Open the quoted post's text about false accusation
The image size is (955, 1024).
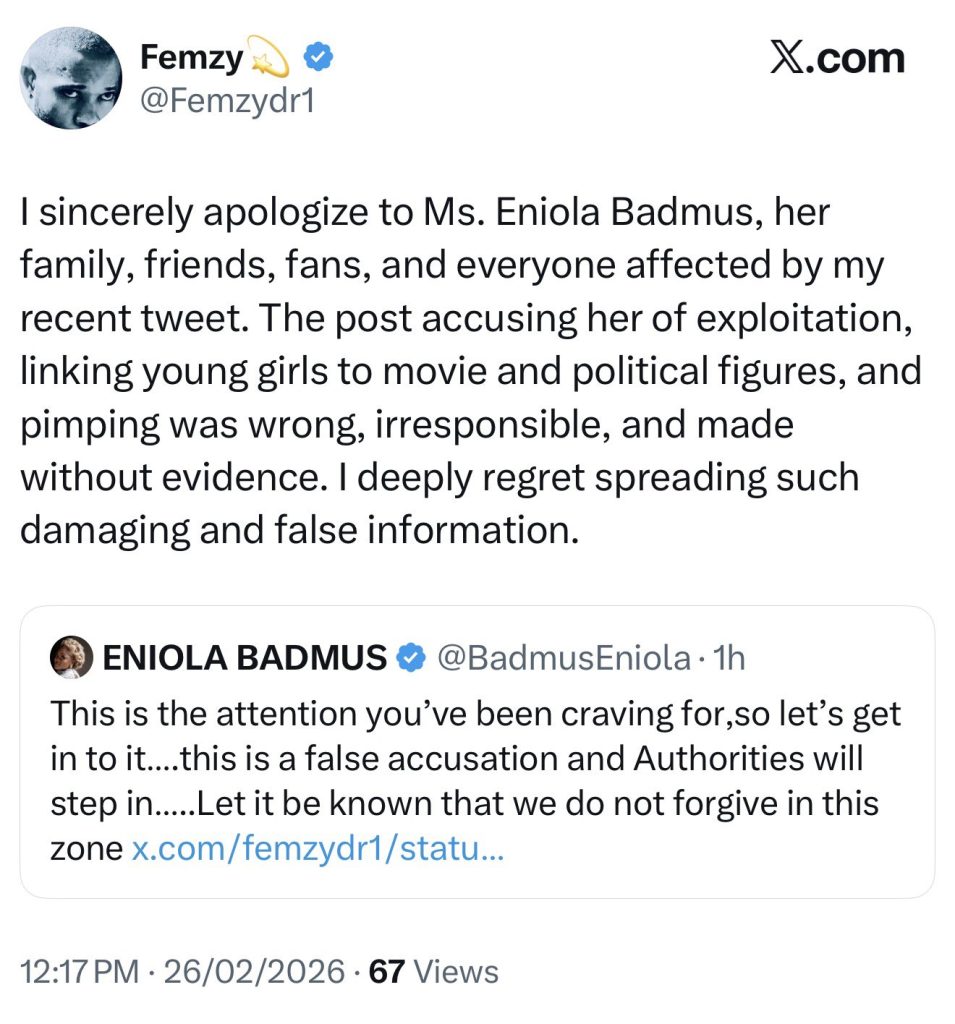(x=470, y=760)
